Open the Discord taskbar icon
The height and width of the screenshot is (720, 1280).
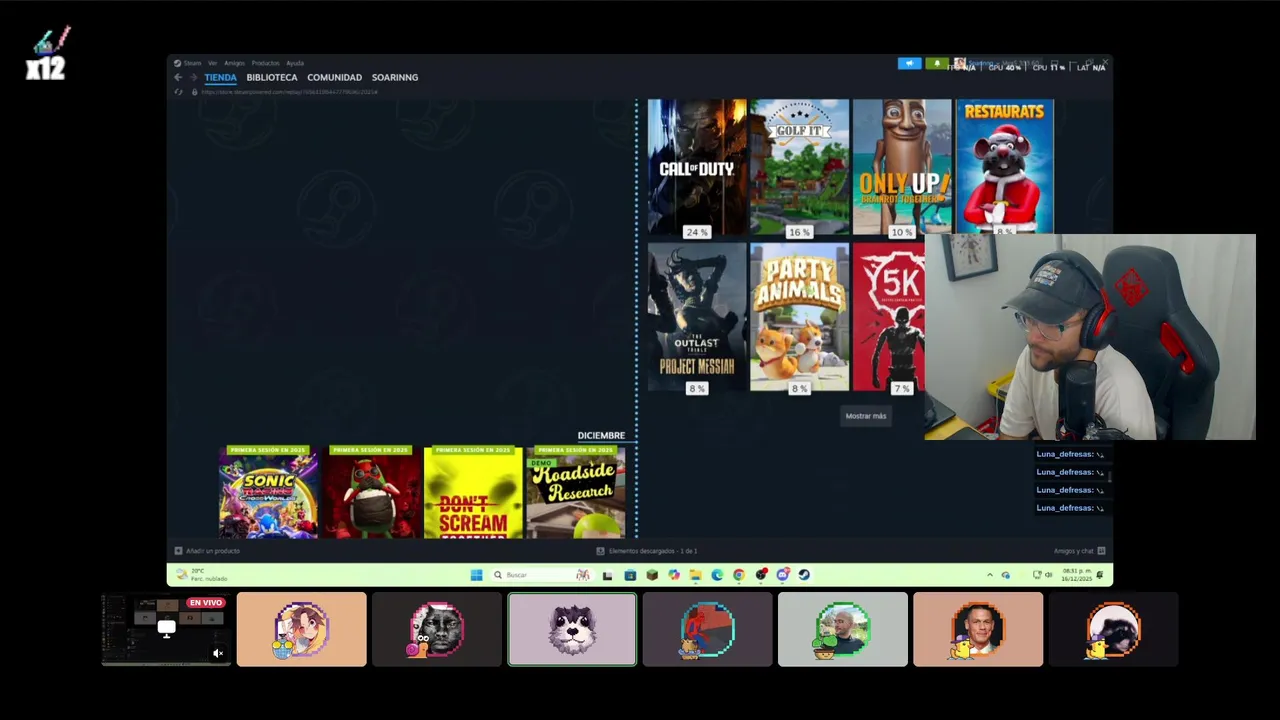[x=782, y=575]
